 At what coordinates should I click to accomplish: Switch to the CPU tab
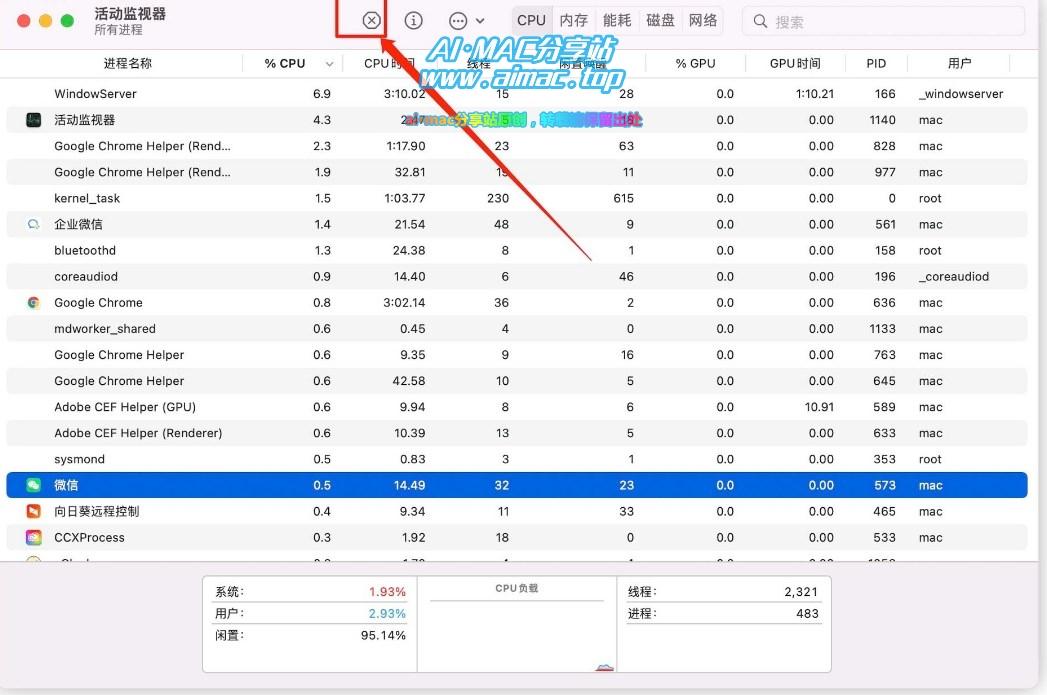tap(532, 21)
